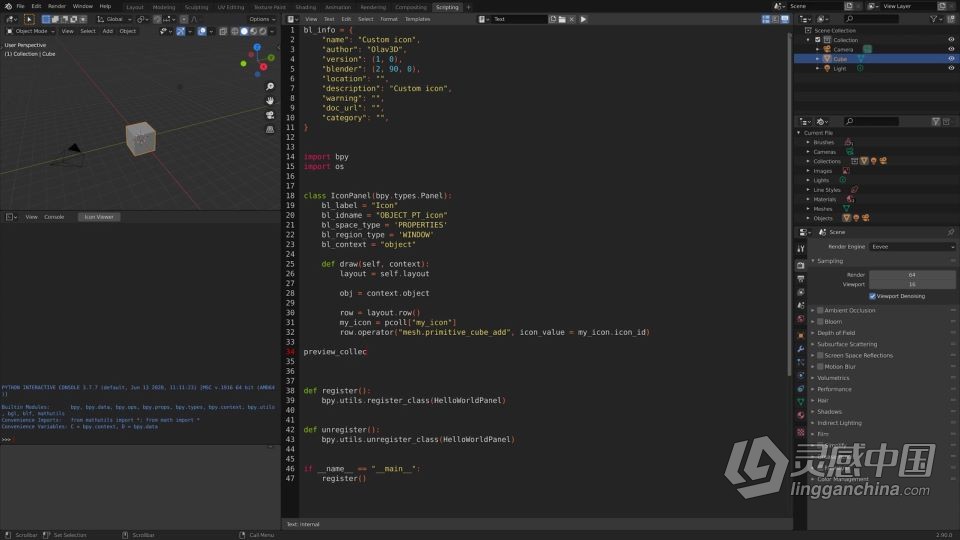
Task: Select the tweak select box tool icon
Action: (x=29, y=19)
